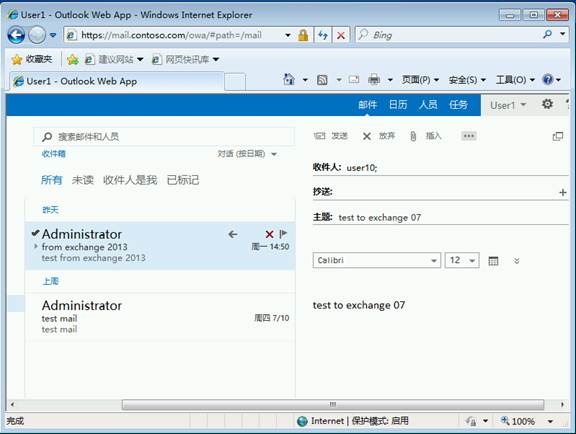Click the 放弃 discard button

click(x=379, y=136)
